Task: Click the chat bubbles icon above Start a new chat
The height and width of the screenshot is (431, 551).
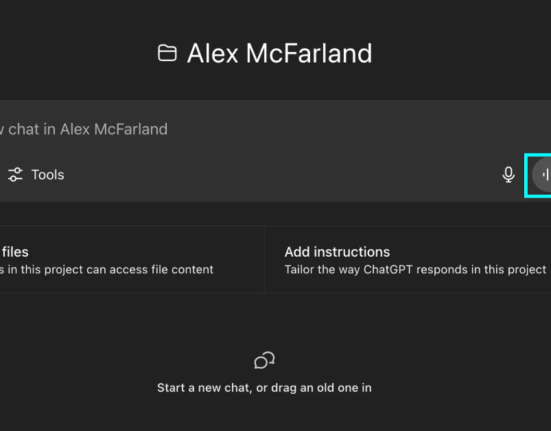Action: pos(264,360)
